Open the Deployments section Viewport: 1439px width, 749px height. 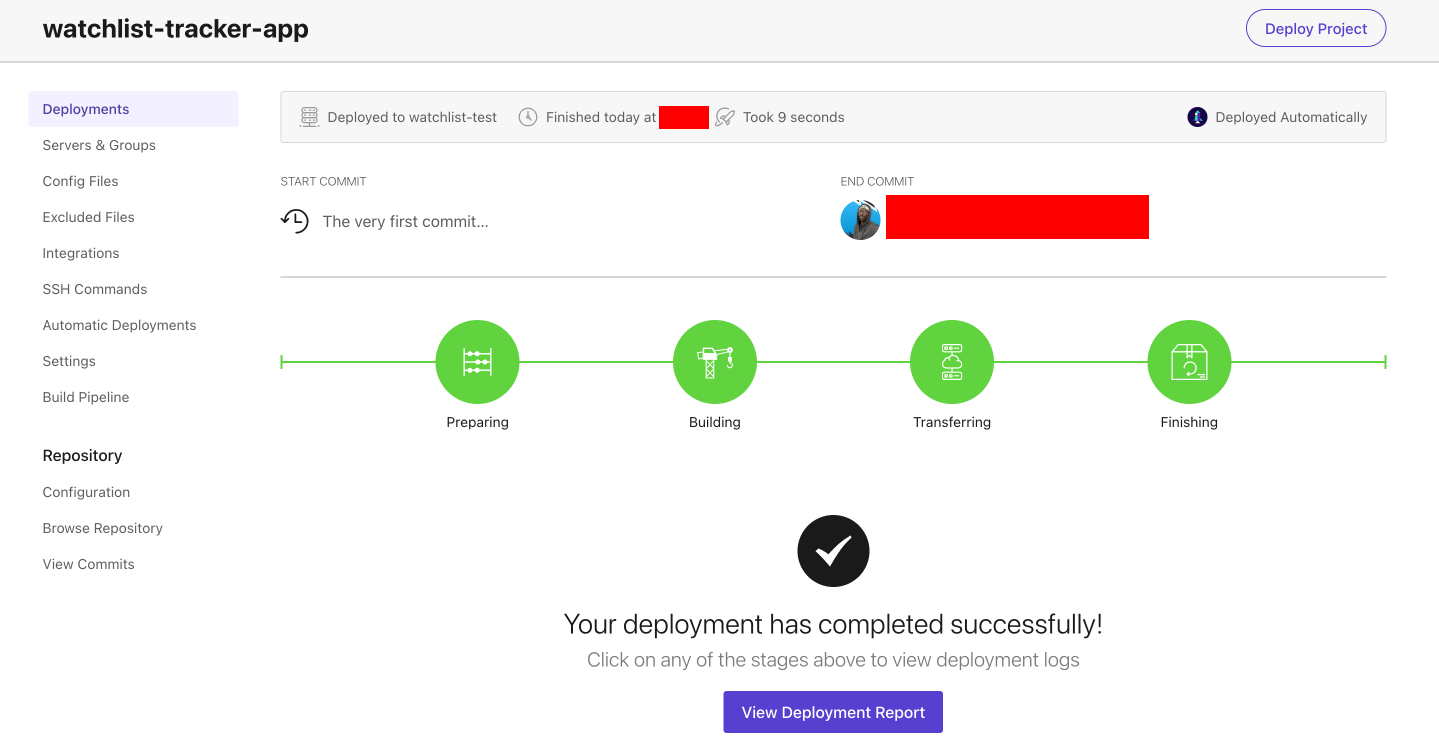coord(85,108)
